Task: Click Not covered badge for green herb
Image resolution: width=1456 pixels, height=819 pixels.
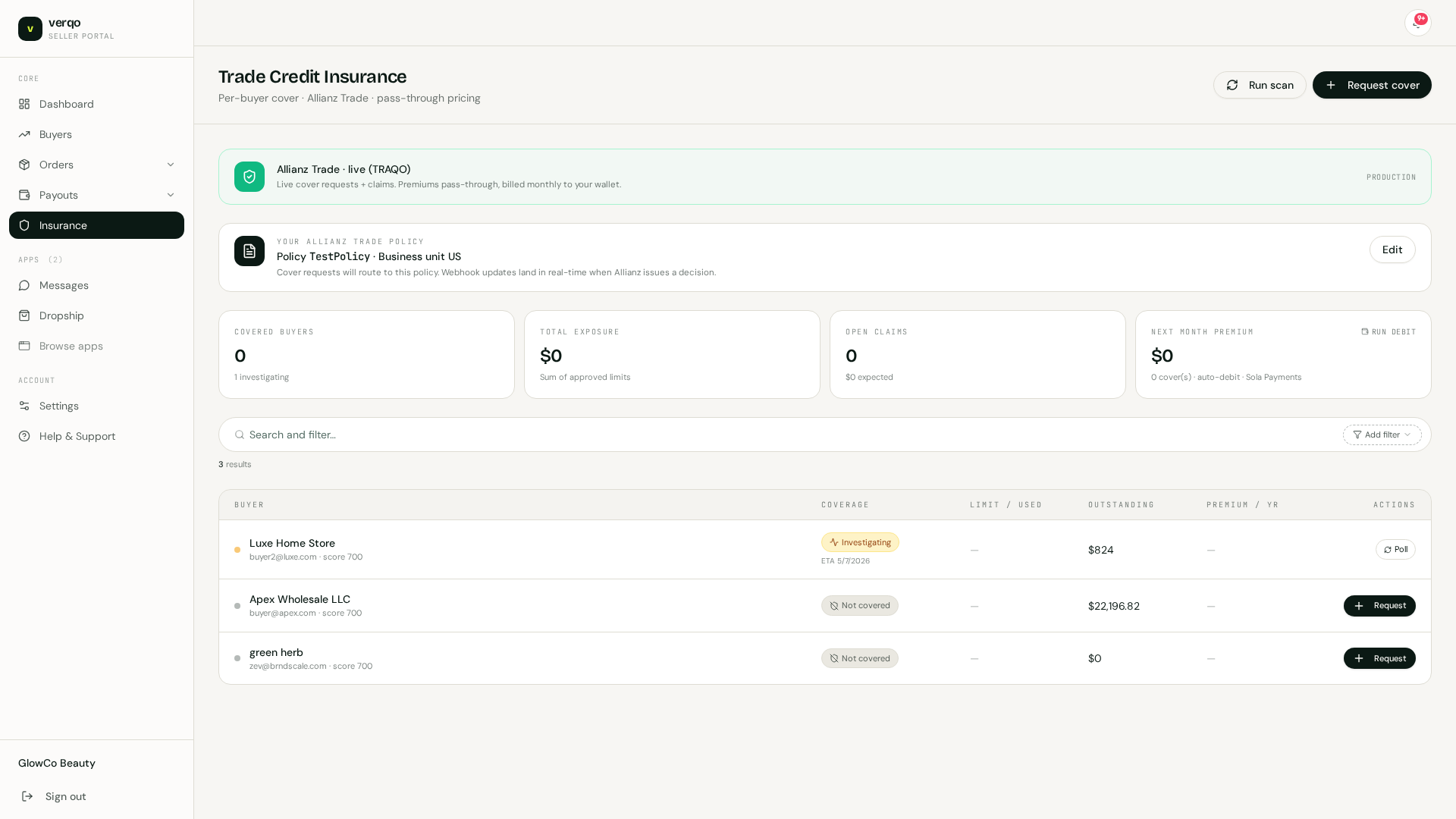Action: tap(860, 658)
